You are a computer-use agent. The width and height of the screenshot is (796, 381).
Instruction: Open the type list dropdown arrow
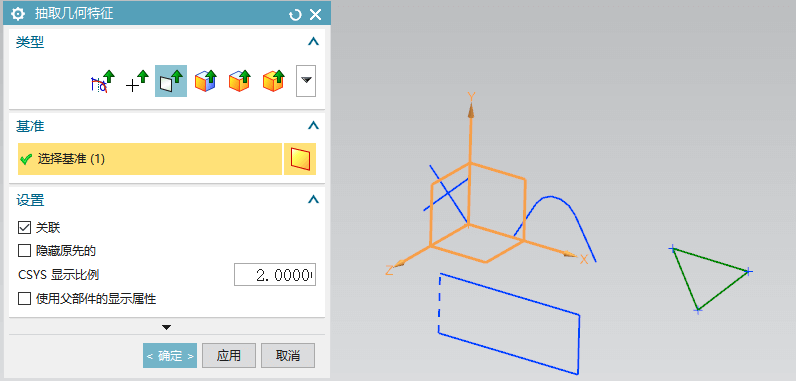(x=306, y=81)
